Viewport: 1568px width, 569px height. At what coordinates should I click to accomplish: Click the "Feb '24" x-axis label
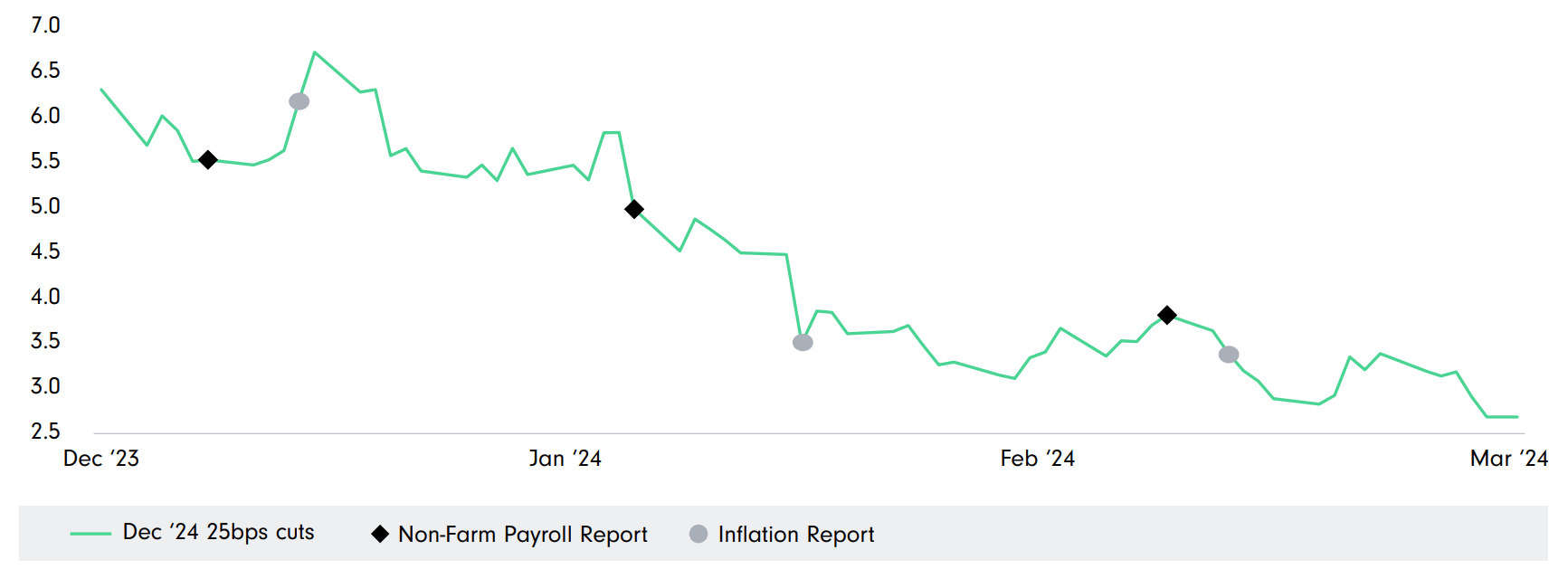tap(1038, 459)
